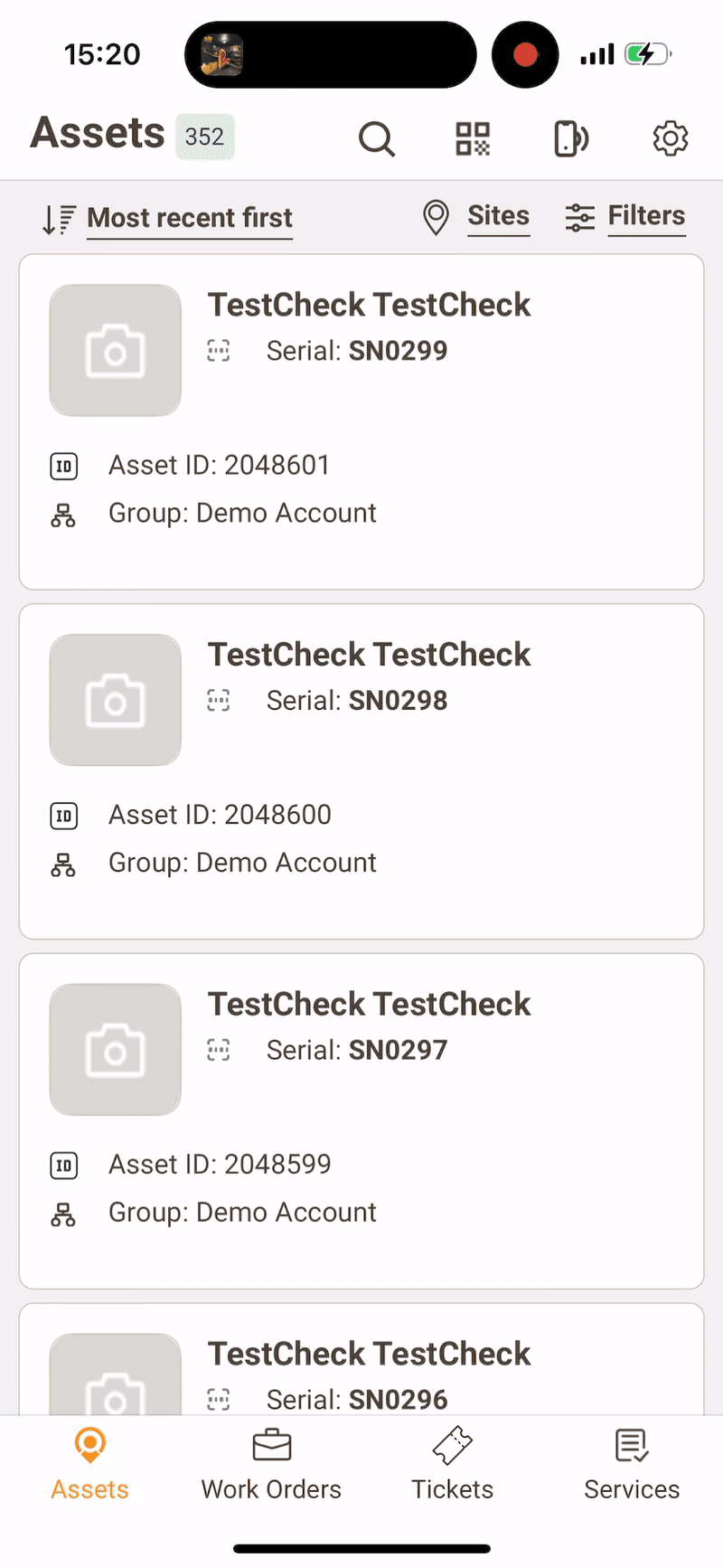The width and height of the screenshot is (723, 1568).
Task: Tap the photo placeholder for asset SN0297
Action: [115, 1050]
